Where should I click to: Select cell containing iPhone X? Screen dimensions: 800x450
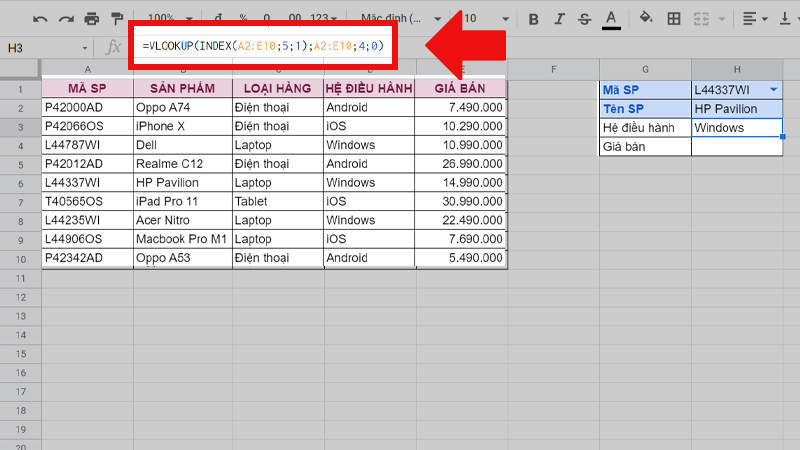(183, 127)
